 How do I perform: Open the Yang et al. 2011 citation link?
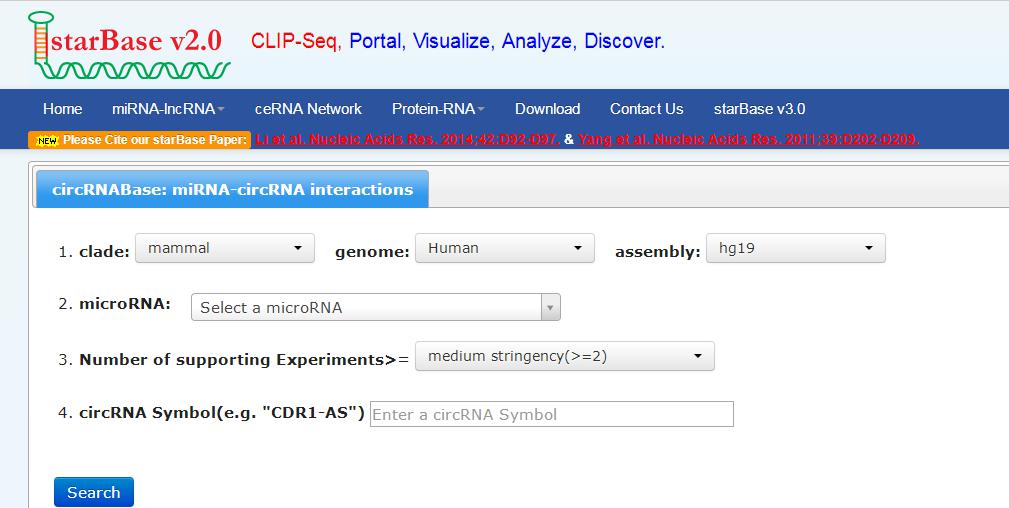point(748,140)
